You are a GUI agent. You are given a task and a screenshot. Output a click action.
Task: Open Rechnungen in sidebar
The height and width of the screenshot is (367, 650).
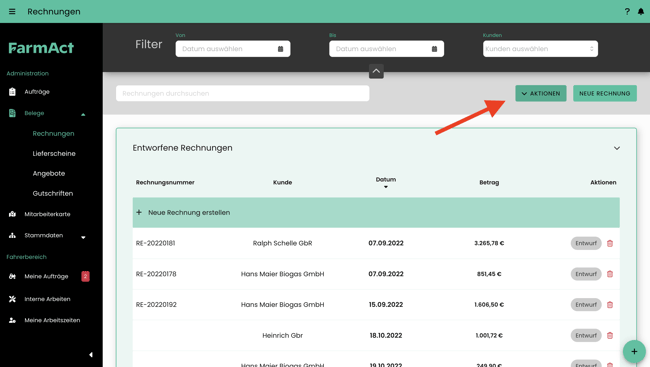click(53, 134)
